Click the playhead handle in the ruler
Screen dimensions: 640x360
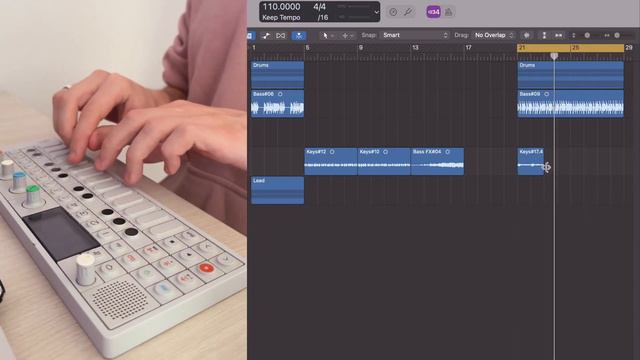coord(554,56)
